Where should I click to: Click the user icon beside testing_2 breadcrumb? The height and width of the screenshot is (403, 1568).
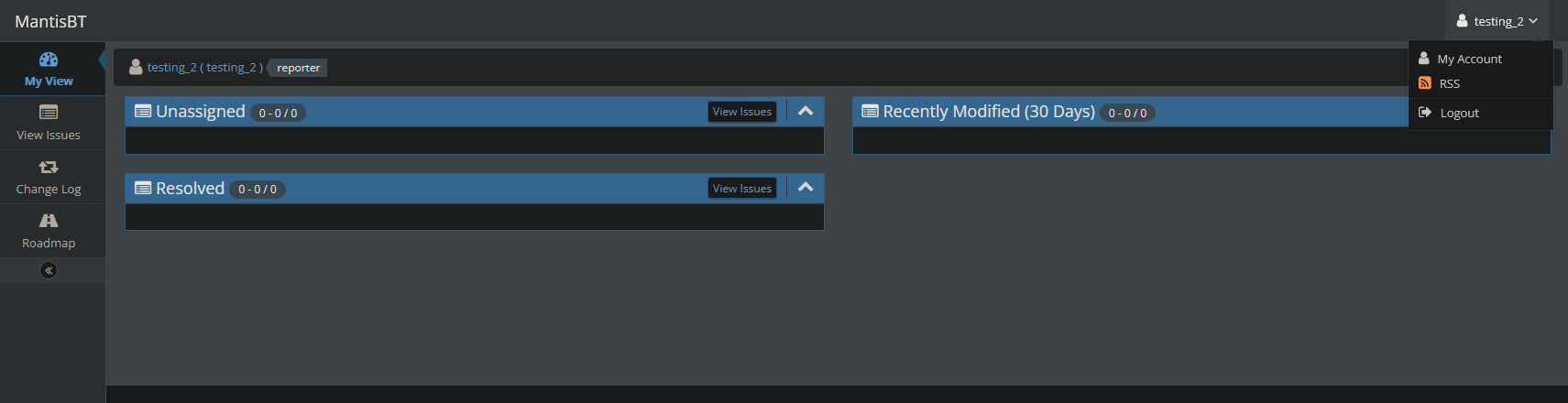click(136, 67)
